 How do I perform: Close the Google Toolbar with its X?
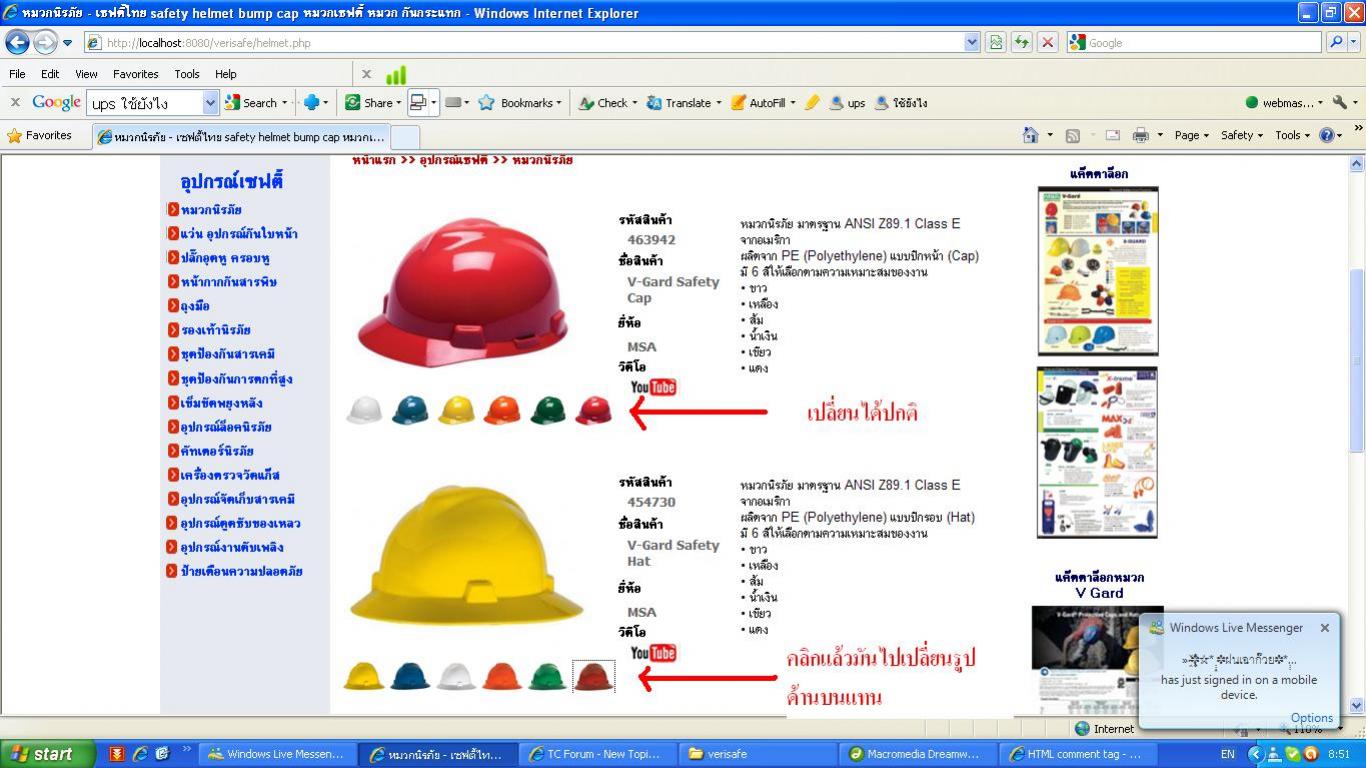[15, 102]
